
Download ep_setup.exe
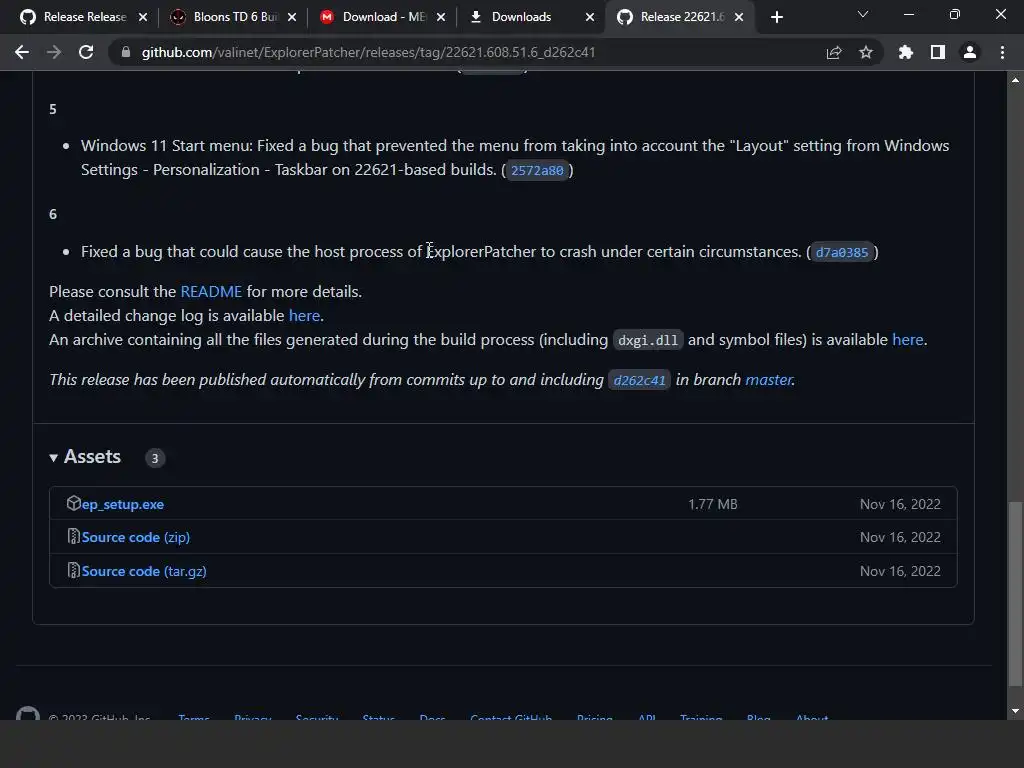coord(123,504)
